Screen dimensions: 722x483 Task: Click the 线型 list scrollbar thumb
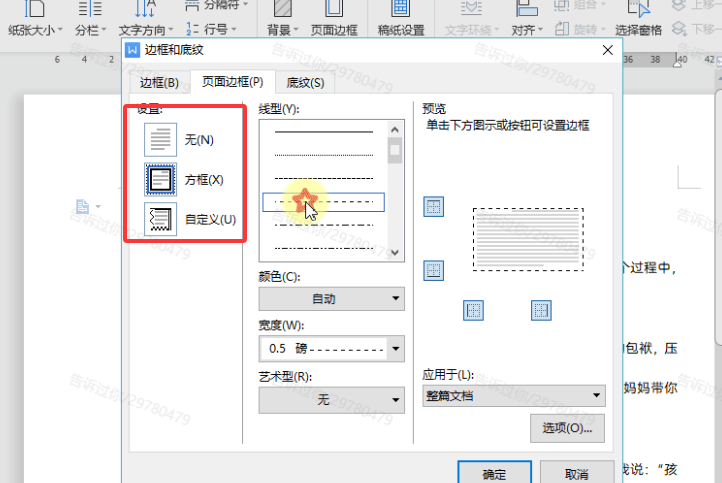coord(395,151)
